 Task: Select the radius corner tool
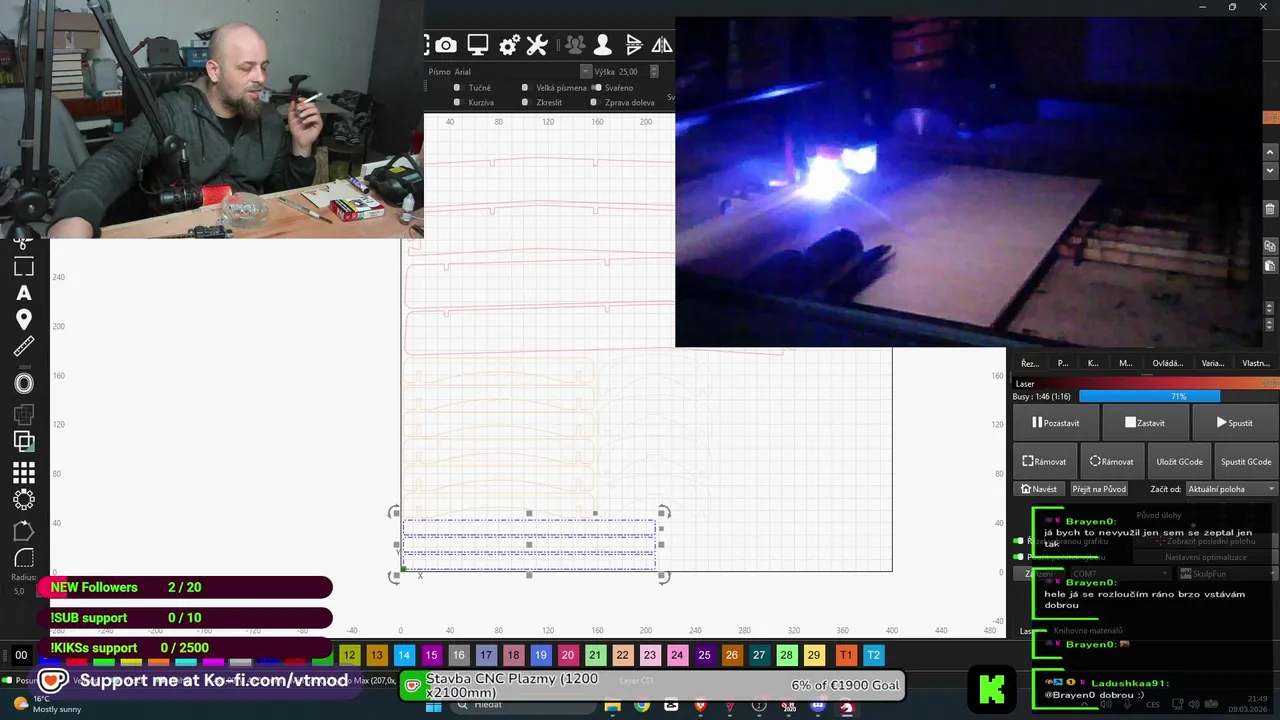pos(24,558)
